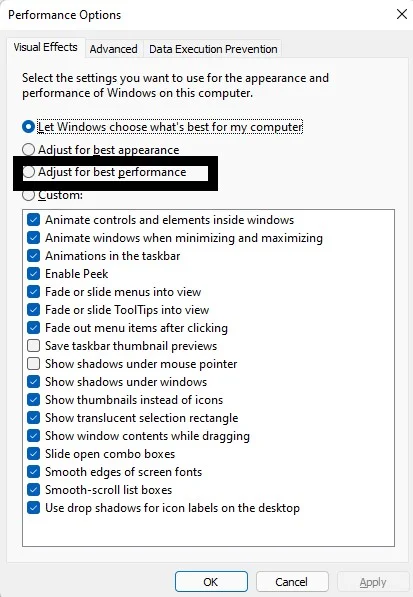Click the Cancel button
Viewport: 413px width, 597px height.
pyautogui.click(x=292, y=582)
